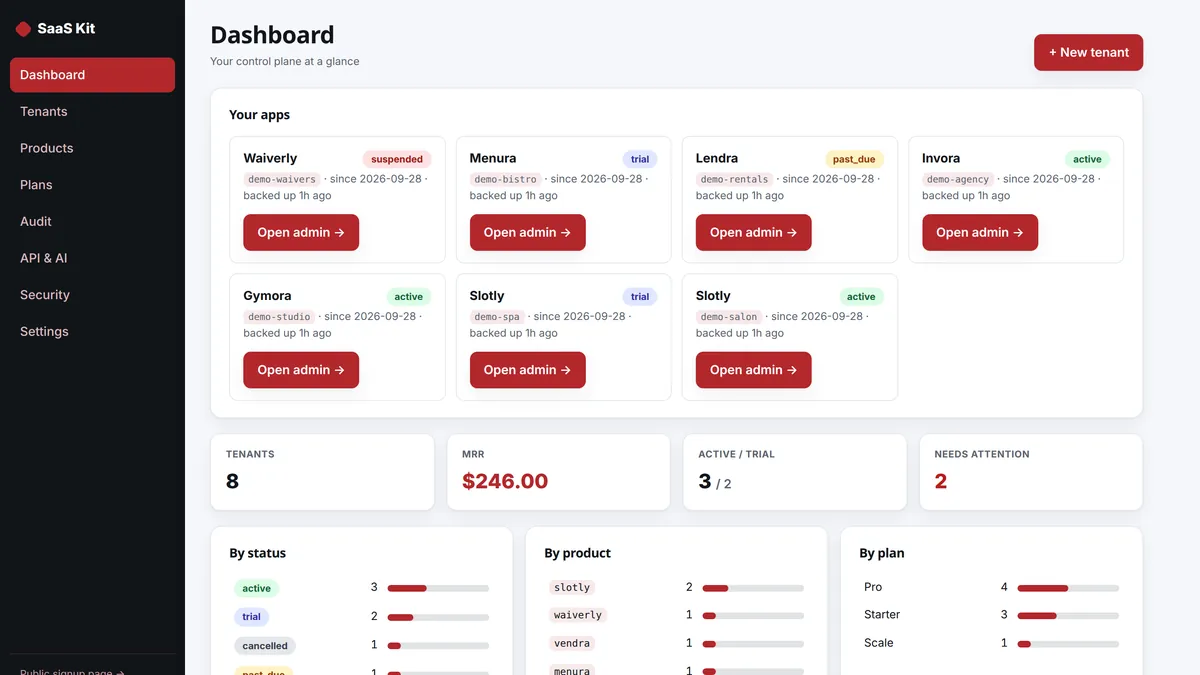Click the SaaS Kit logo icon

pos(23,29)
